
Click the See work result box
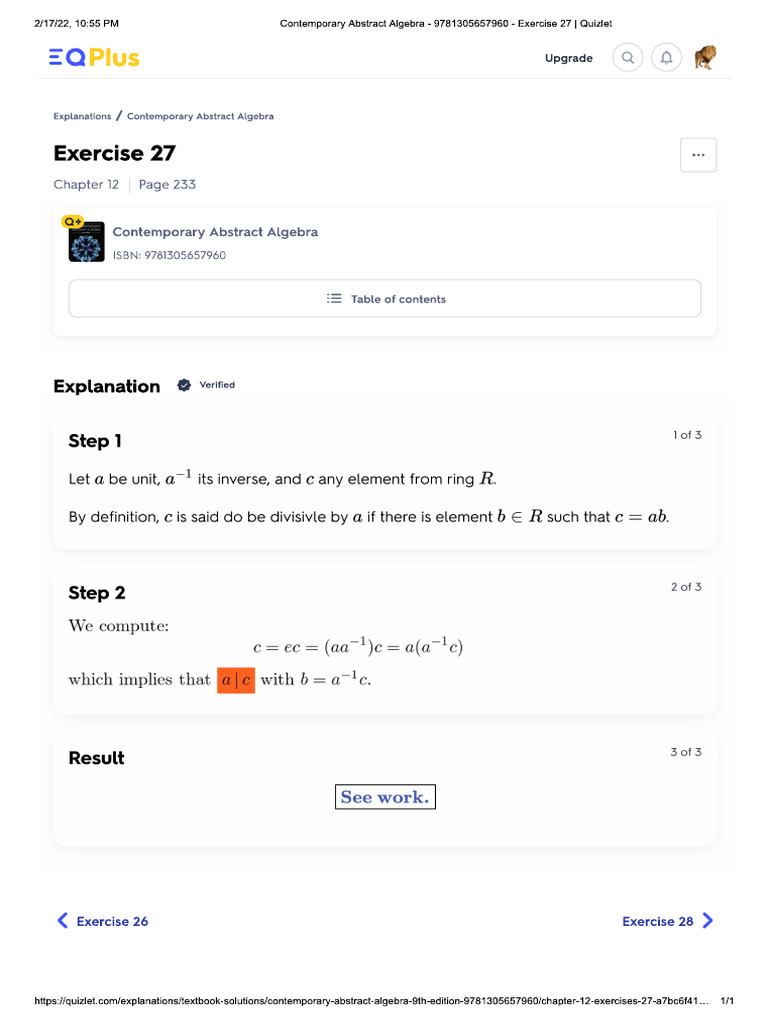point(385,797)
